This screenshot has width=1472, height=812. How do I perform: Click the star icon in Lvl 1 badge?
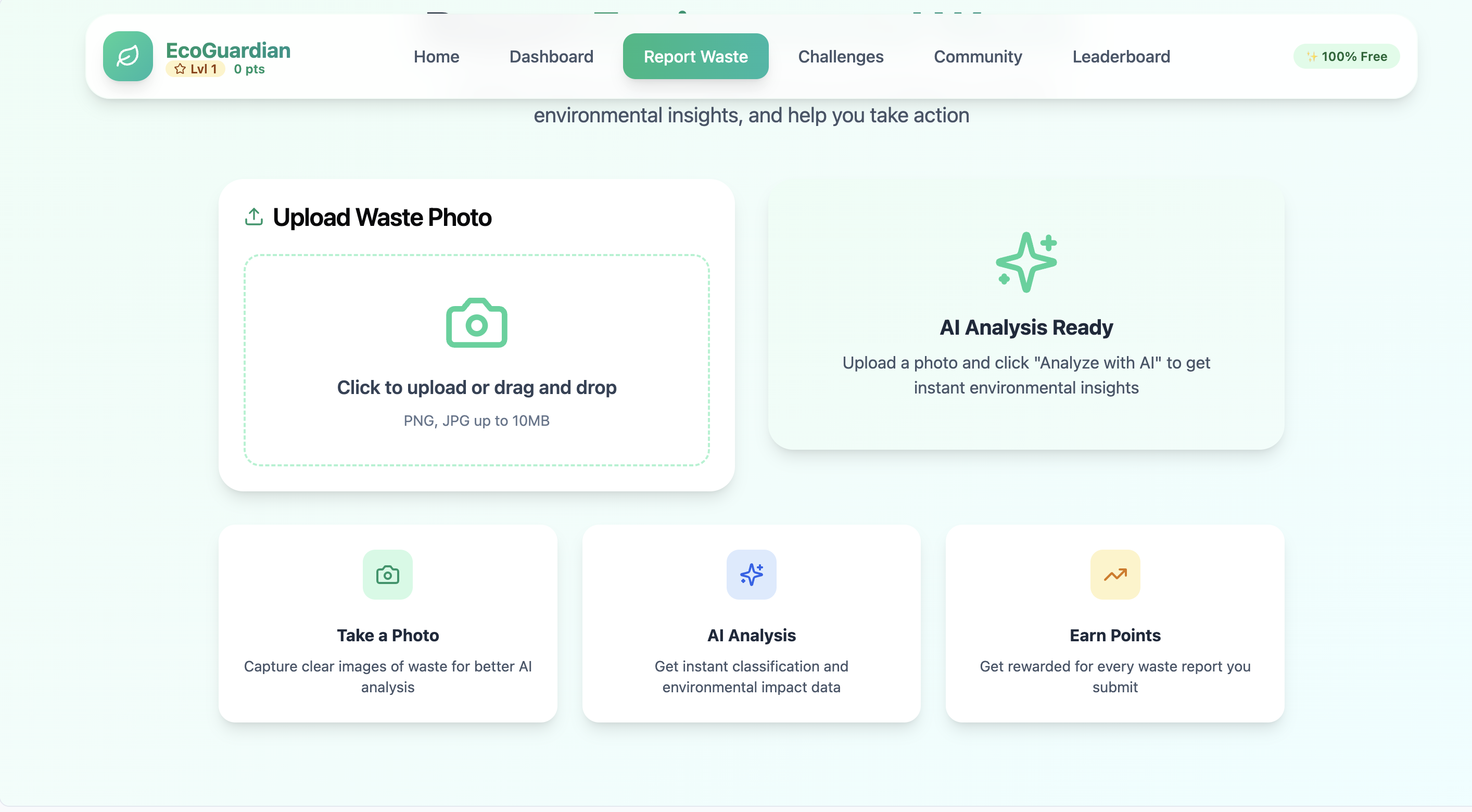click(180, 69)
